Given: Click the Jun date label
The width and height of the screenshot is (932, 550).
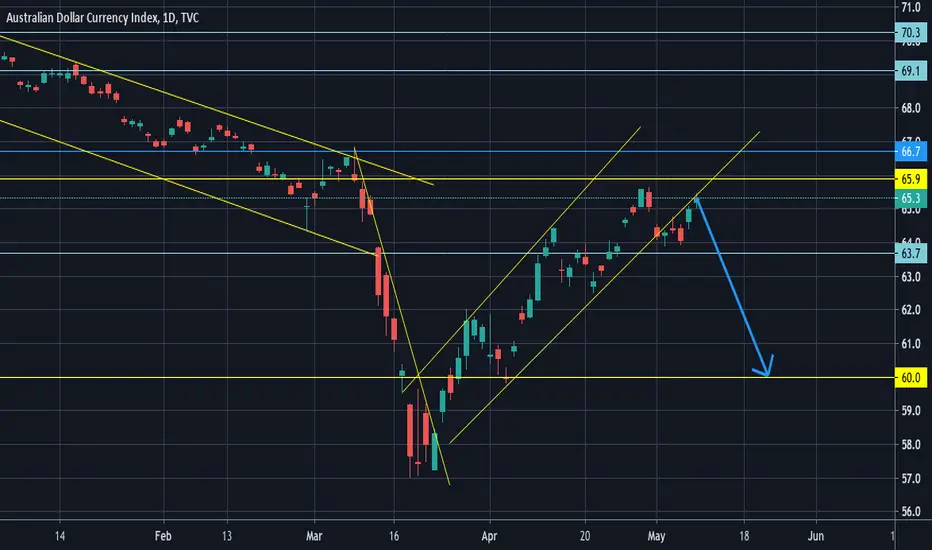Looking at the screenshot, I should coord(816,536).
